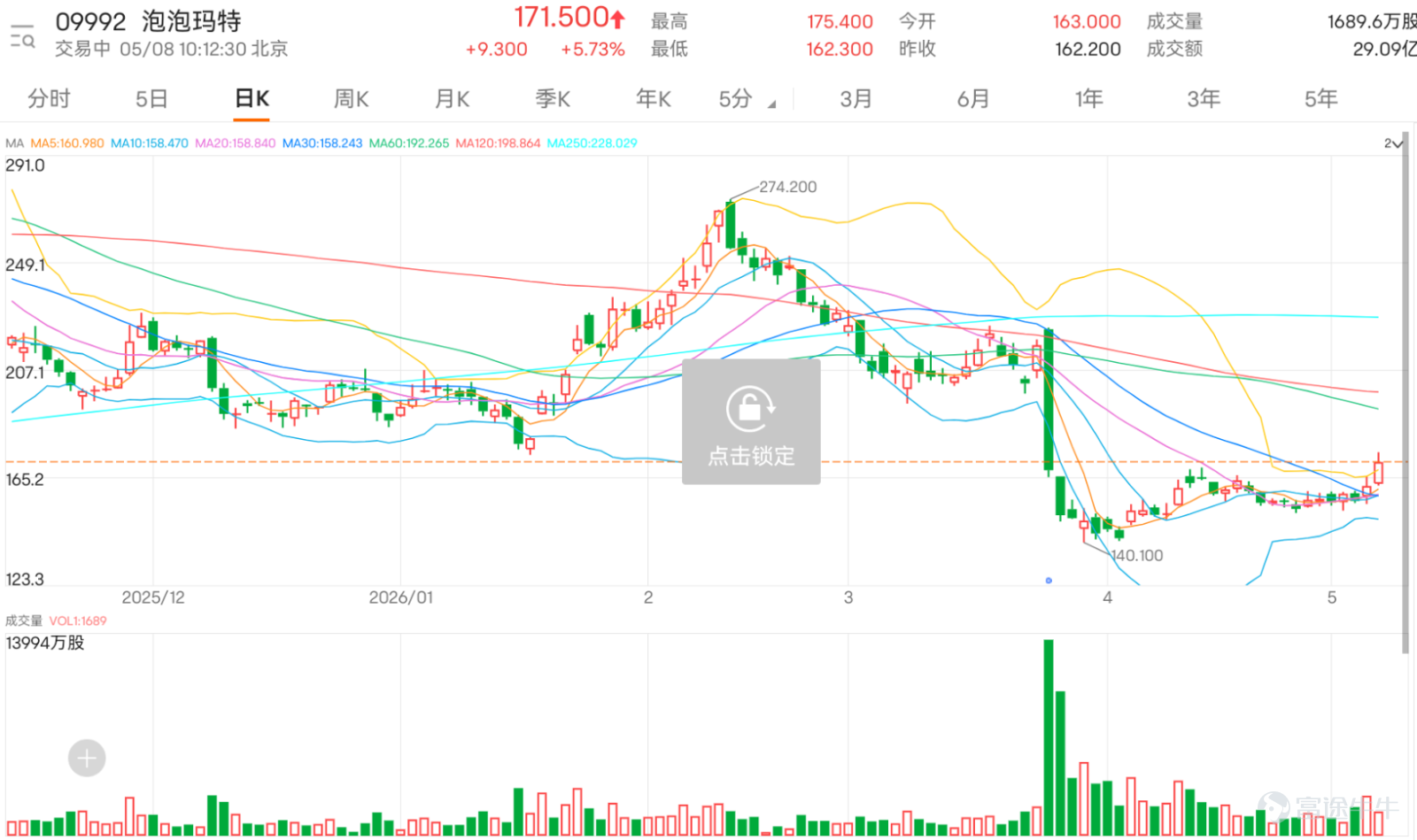Screen dimensions: 1417x840
Task: Click the 140.100 low price marker
Action: click(x=1137, y=556)
